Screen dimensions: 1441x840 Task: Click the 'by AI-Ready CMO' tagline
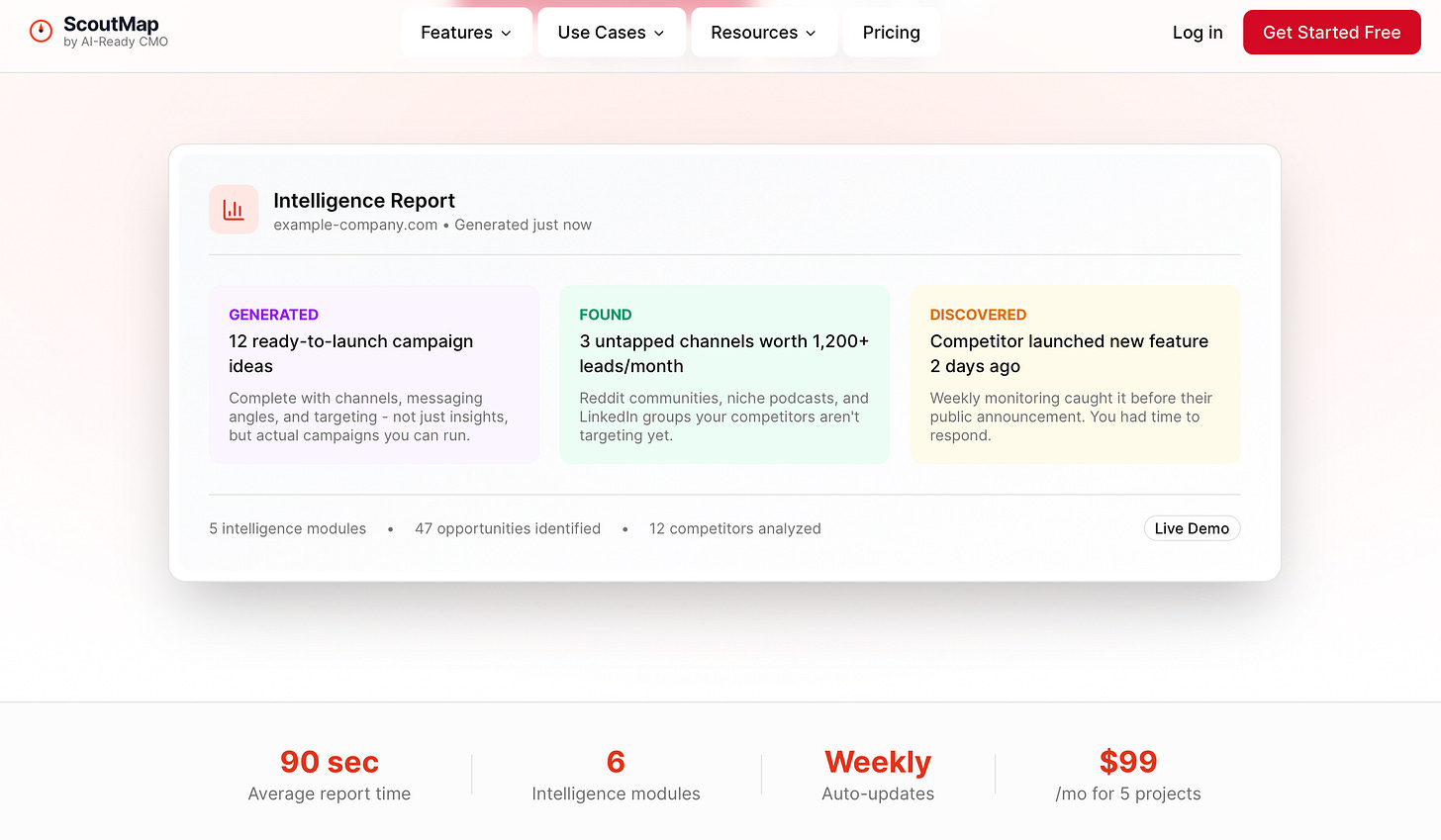(x=116, y=43)
